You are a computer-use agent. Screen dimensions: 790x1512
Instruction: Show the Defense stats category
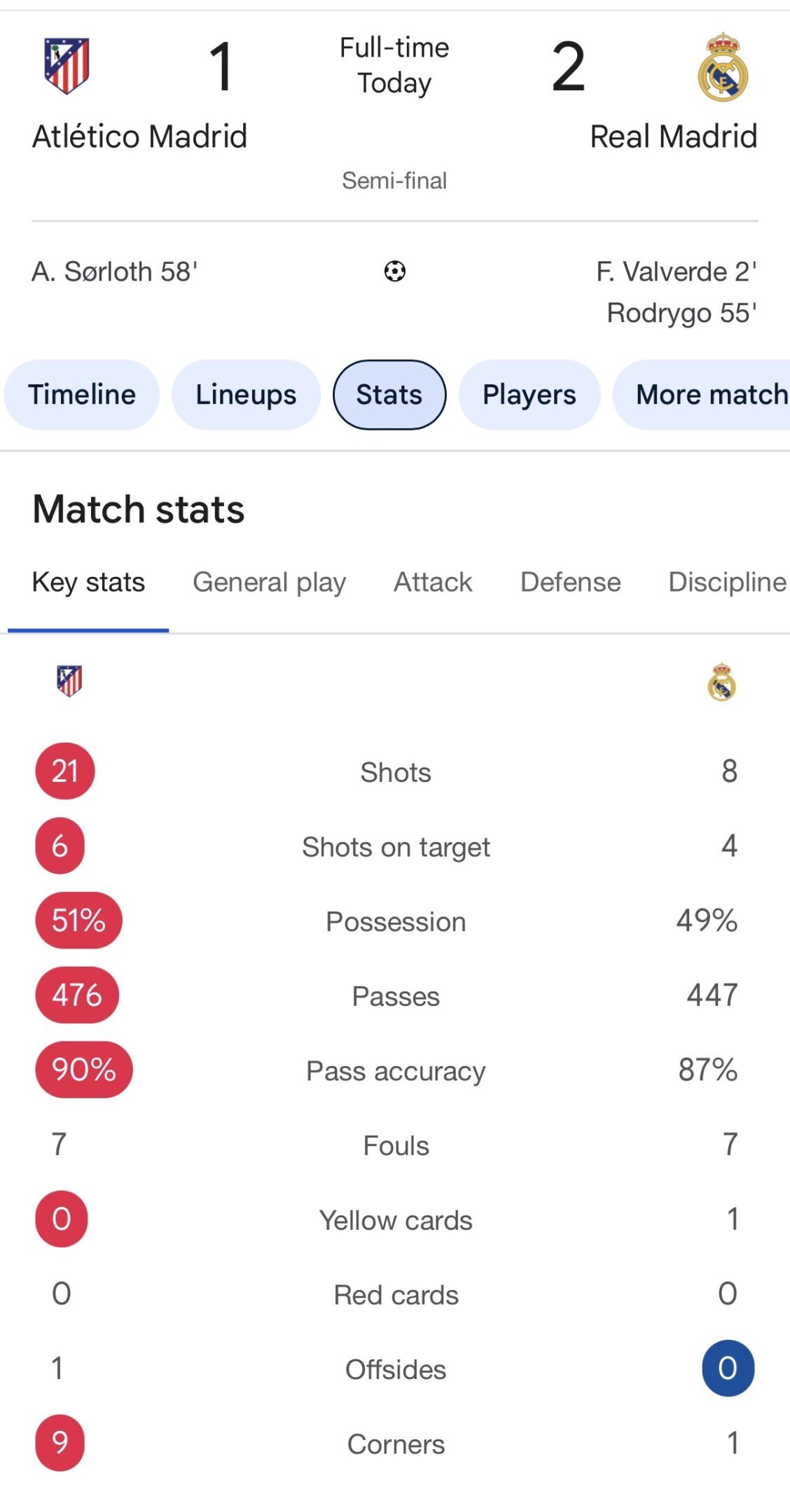pyautogui.click(x=570, y=582)
